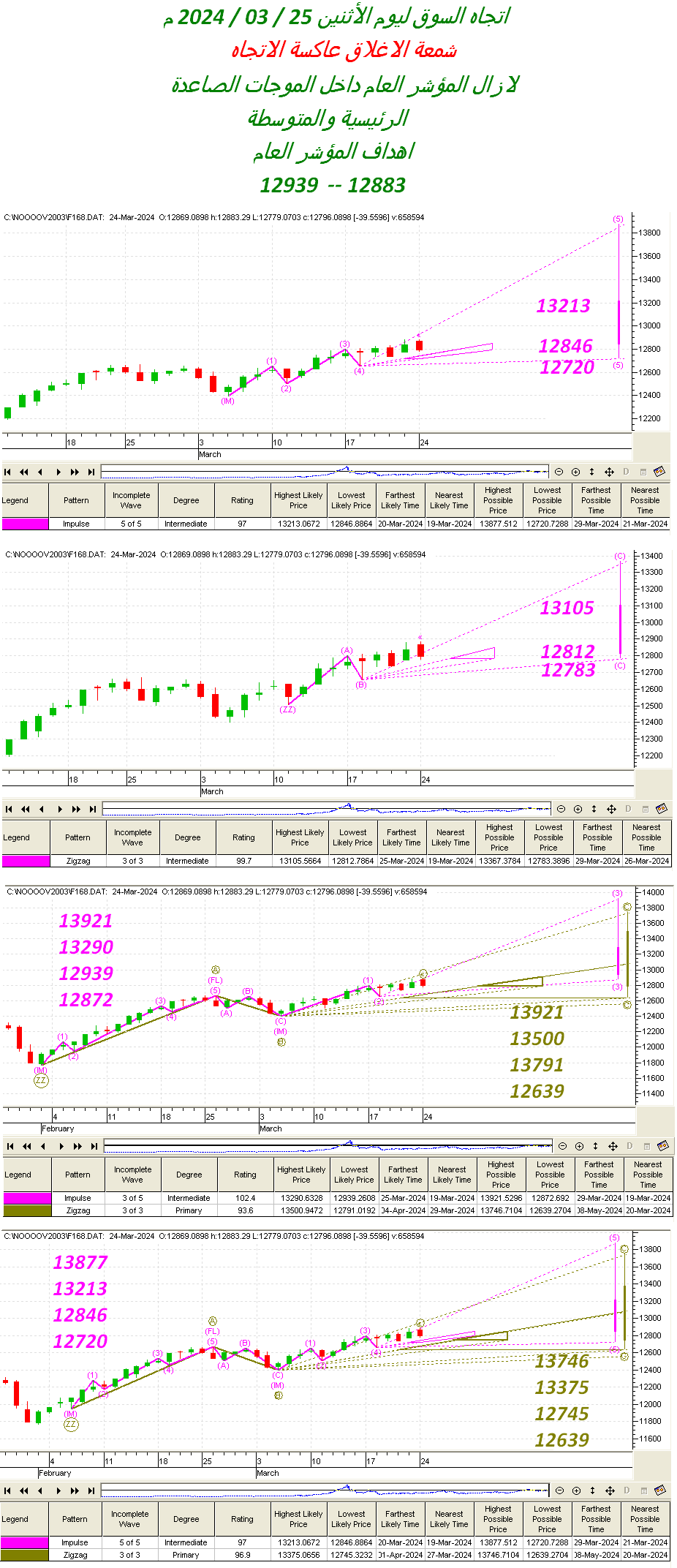Click the 'Degree' column header in bottom table
The height and width of the screenshot is (1568, 677).
pos(186,1519)
